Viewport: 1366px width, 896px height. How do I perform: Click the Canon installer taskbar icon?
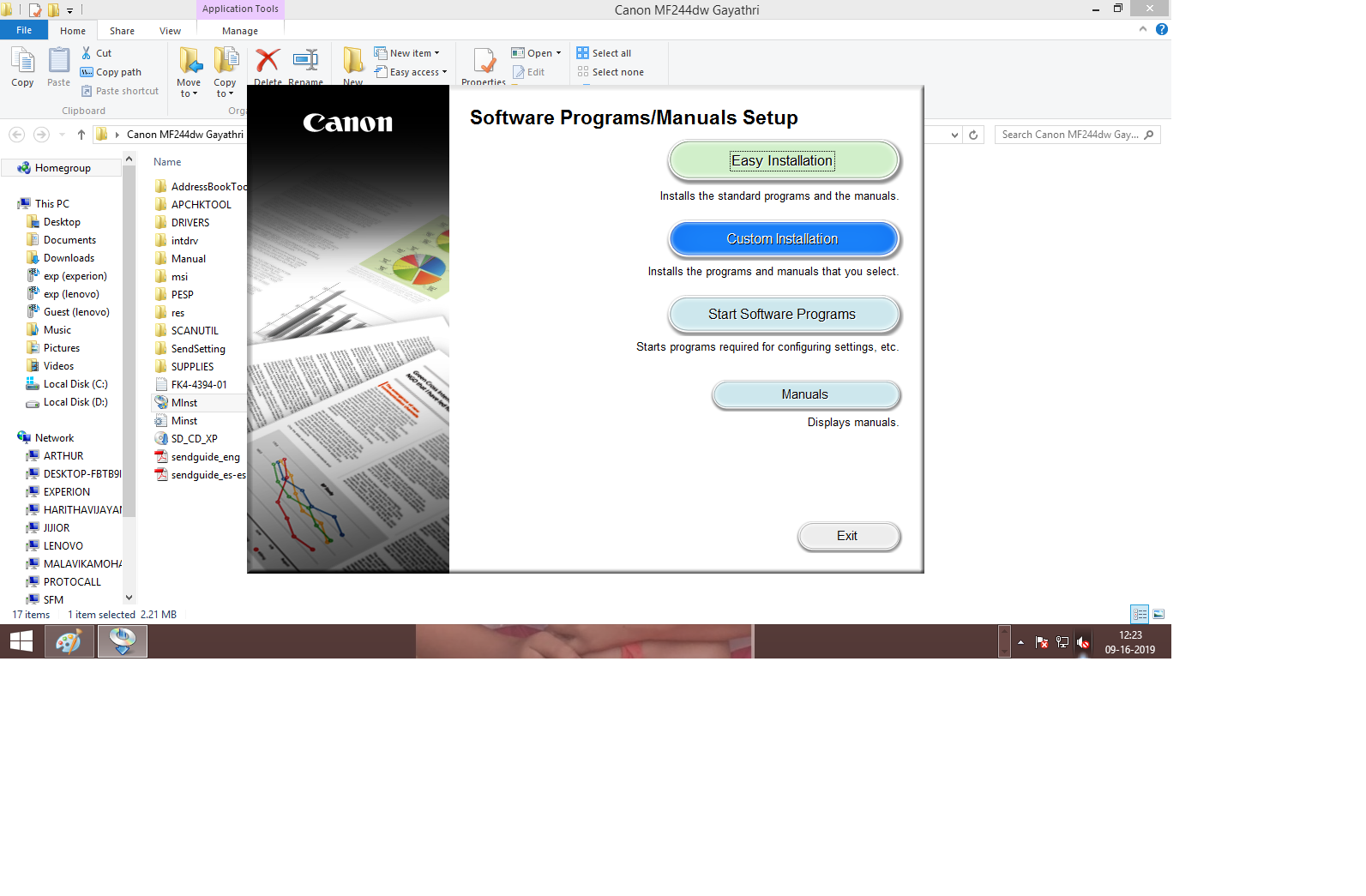(x=123, y=641)
